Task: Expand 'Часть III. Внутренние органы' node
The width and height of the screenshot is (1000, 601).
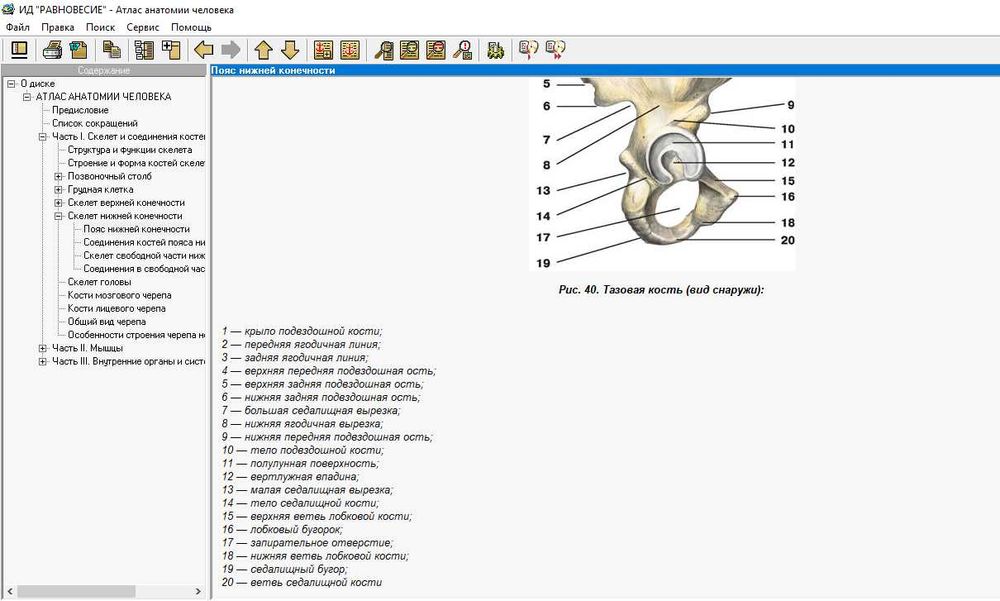Action: click(x=43, y=361)
